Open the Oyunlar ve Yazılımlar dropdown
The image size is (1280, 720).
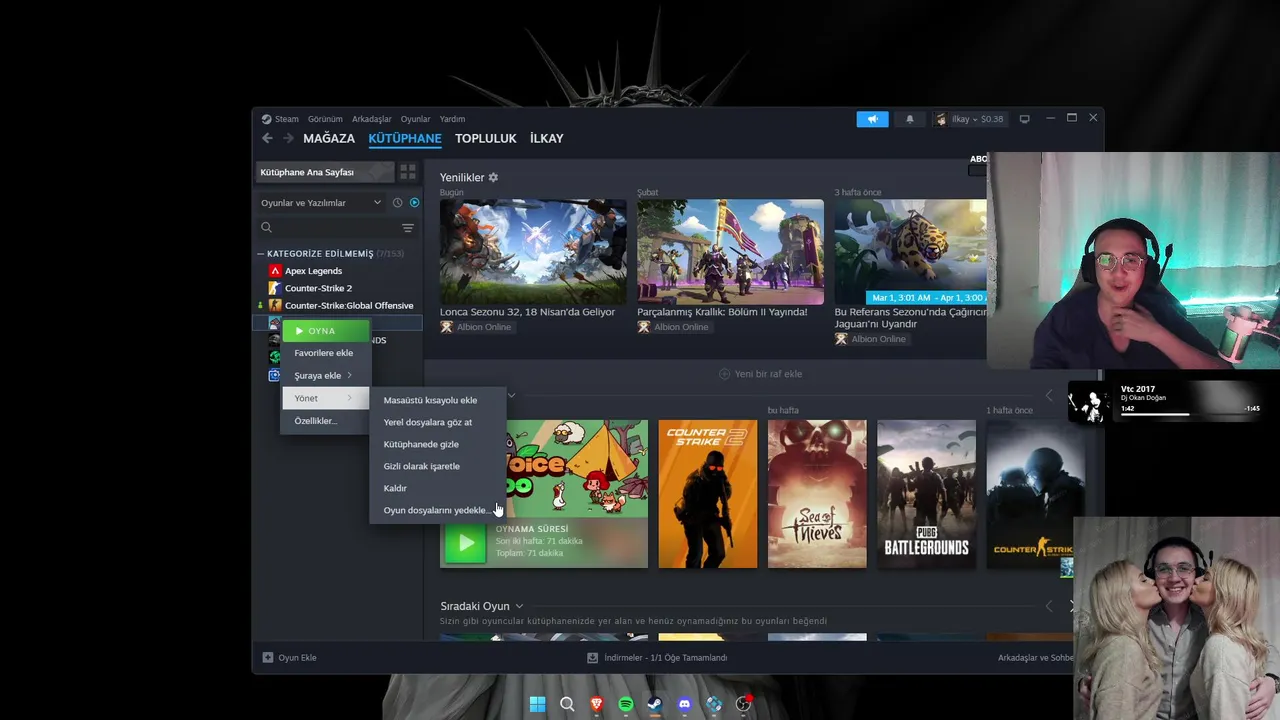click(x=321, y=203)
